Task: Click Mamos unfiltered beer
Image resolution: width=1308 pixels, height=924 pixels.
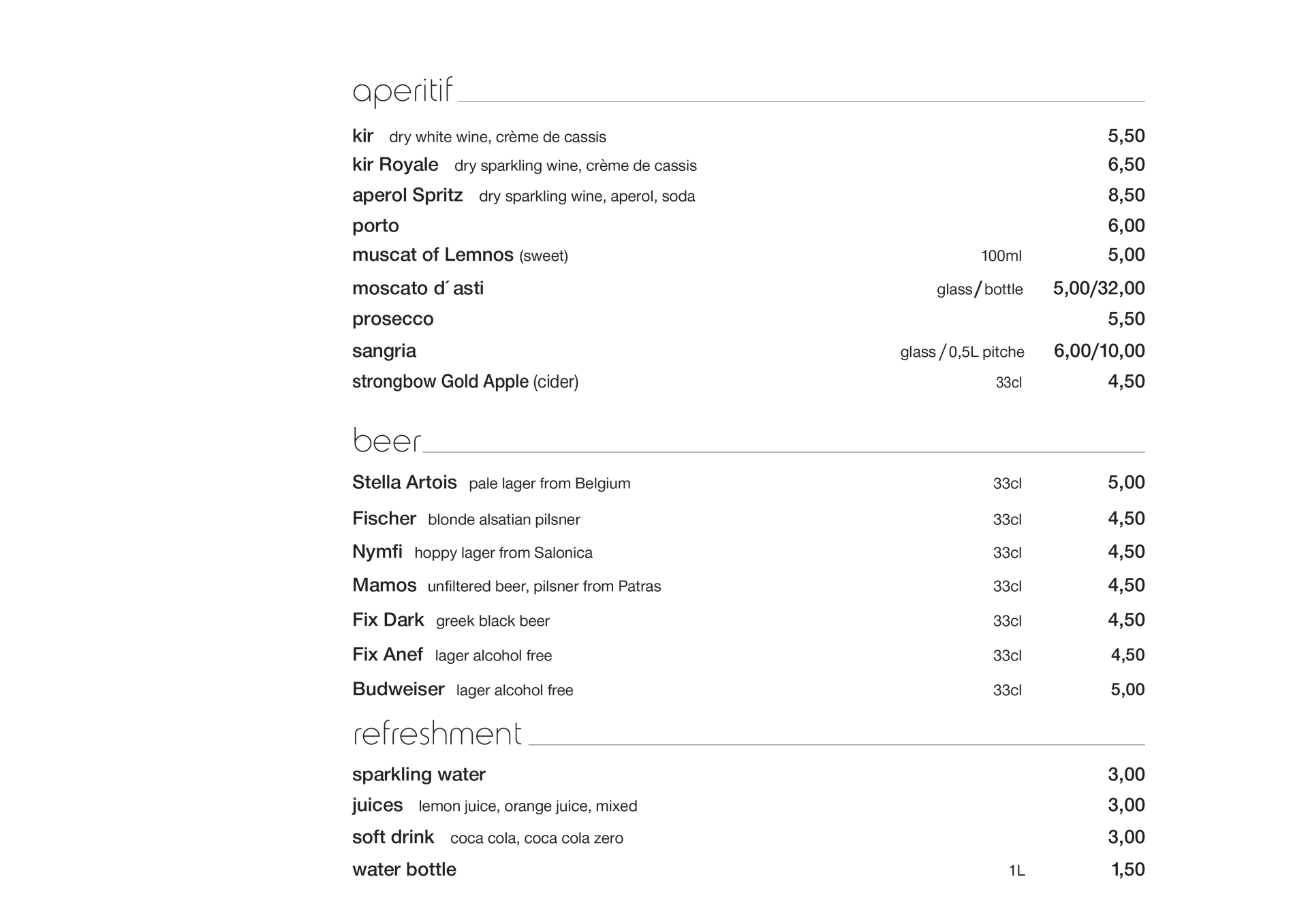Action: 384,585
